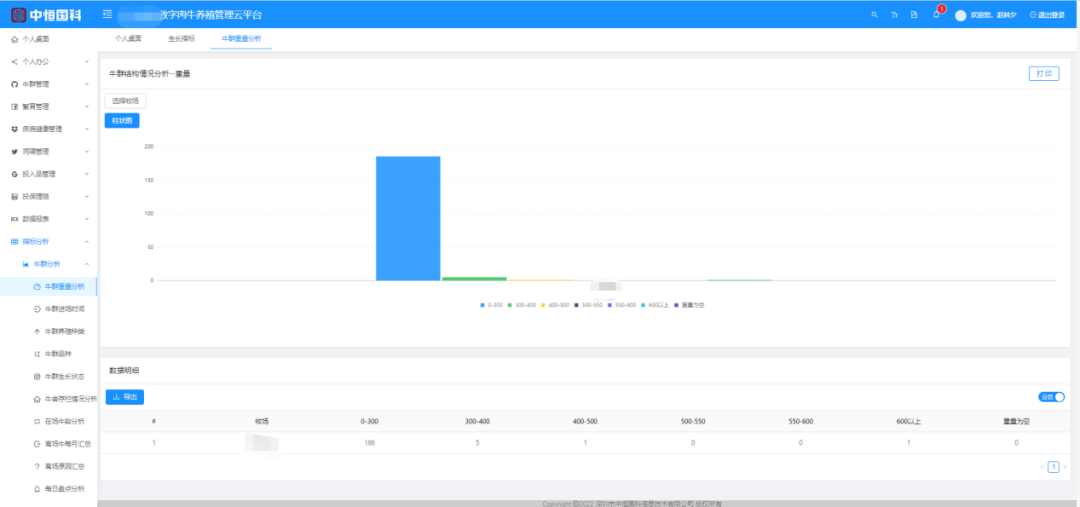Click the blue 0-300 bar in chart
The height and width of the screenshot is (507, 1080).
tap(408, 218)
